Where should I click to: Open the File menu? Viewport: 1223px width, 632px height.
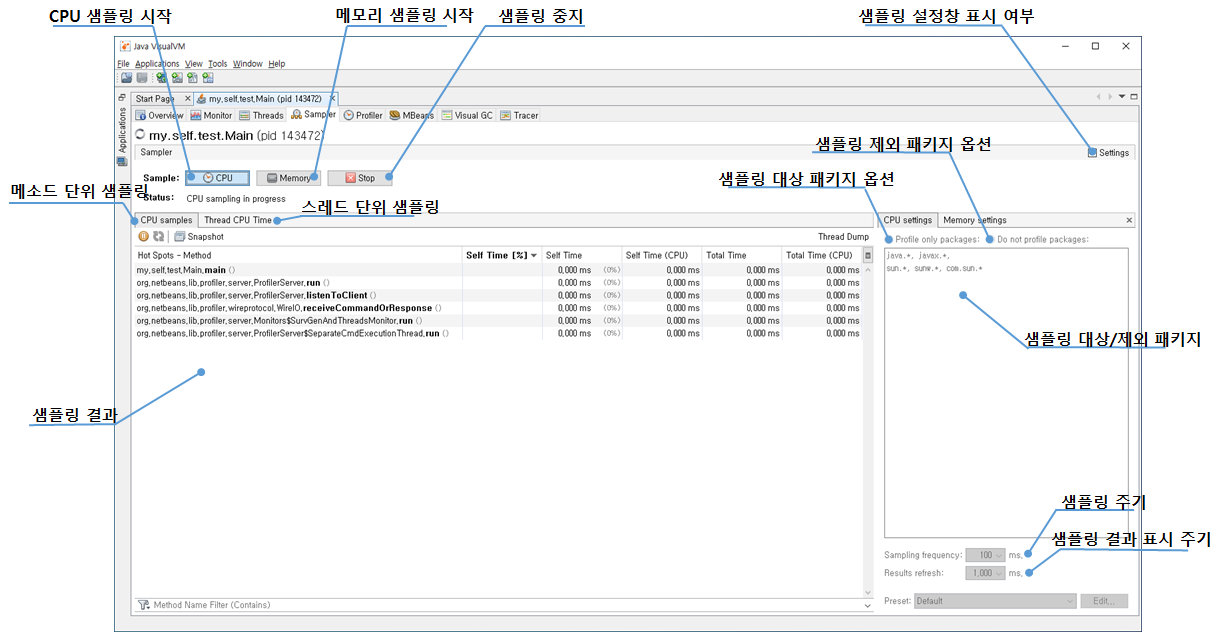click(123, 63)
